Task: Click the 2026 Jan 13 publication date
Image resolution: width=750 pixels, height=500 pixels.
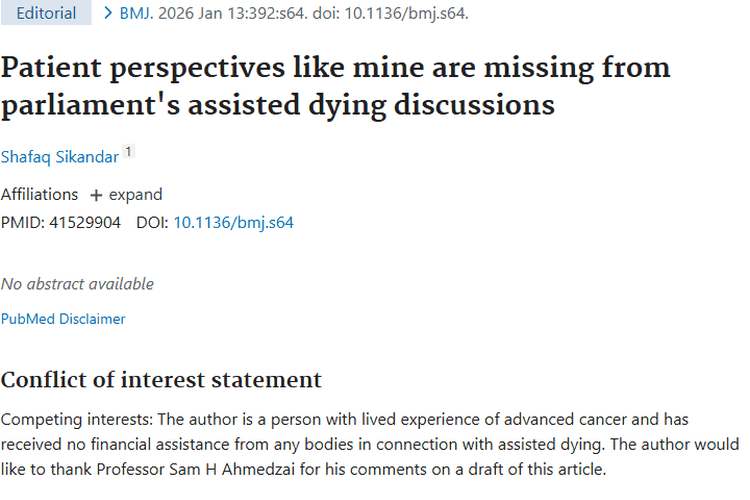Action: tap(219, 14)
